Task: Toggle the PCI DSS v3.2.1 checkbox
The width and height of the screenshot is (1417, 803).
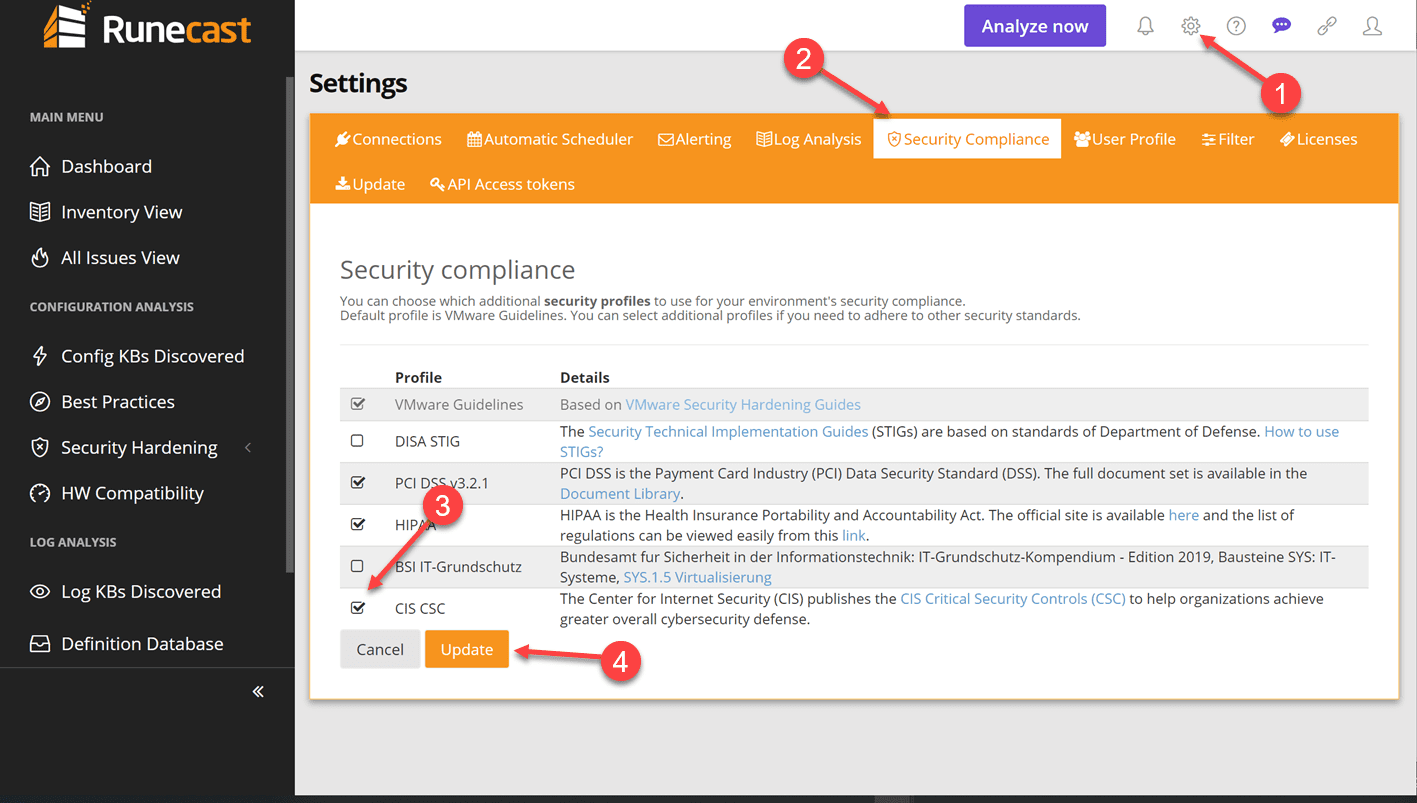Action: (358, 482)
